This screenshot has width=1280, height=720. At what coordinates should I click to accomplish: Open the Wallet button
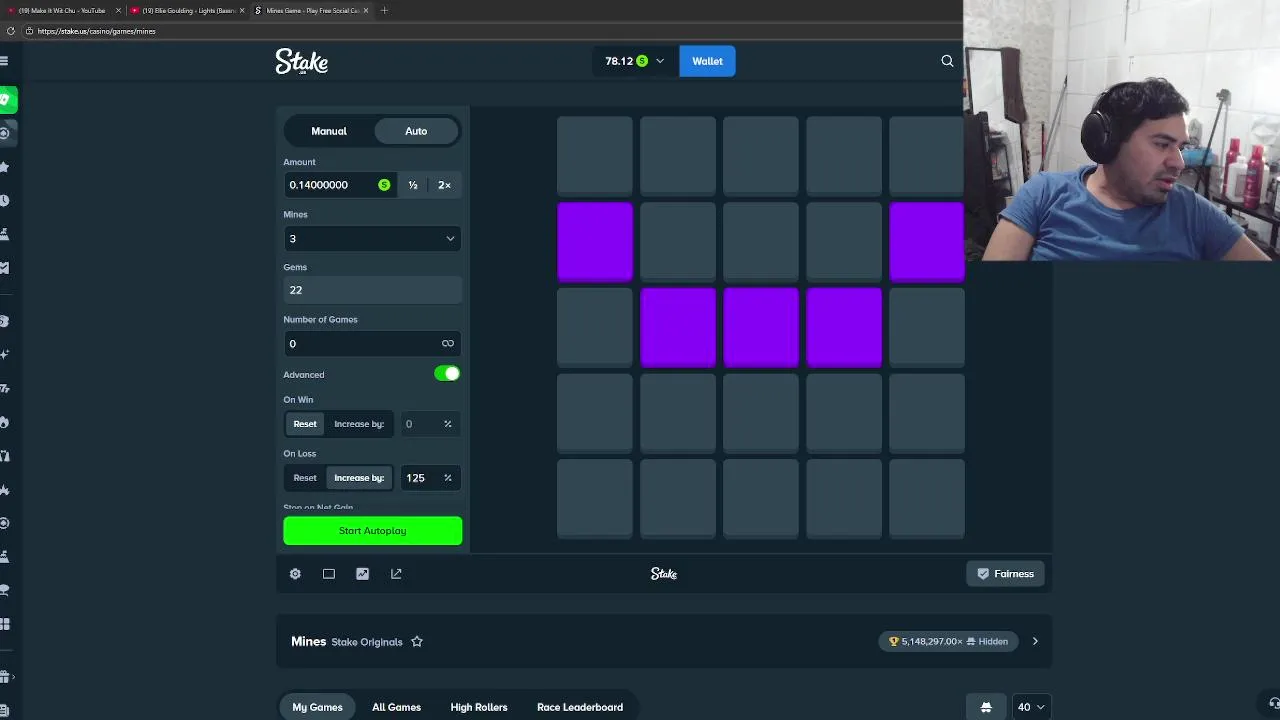(x=707, y=61)
